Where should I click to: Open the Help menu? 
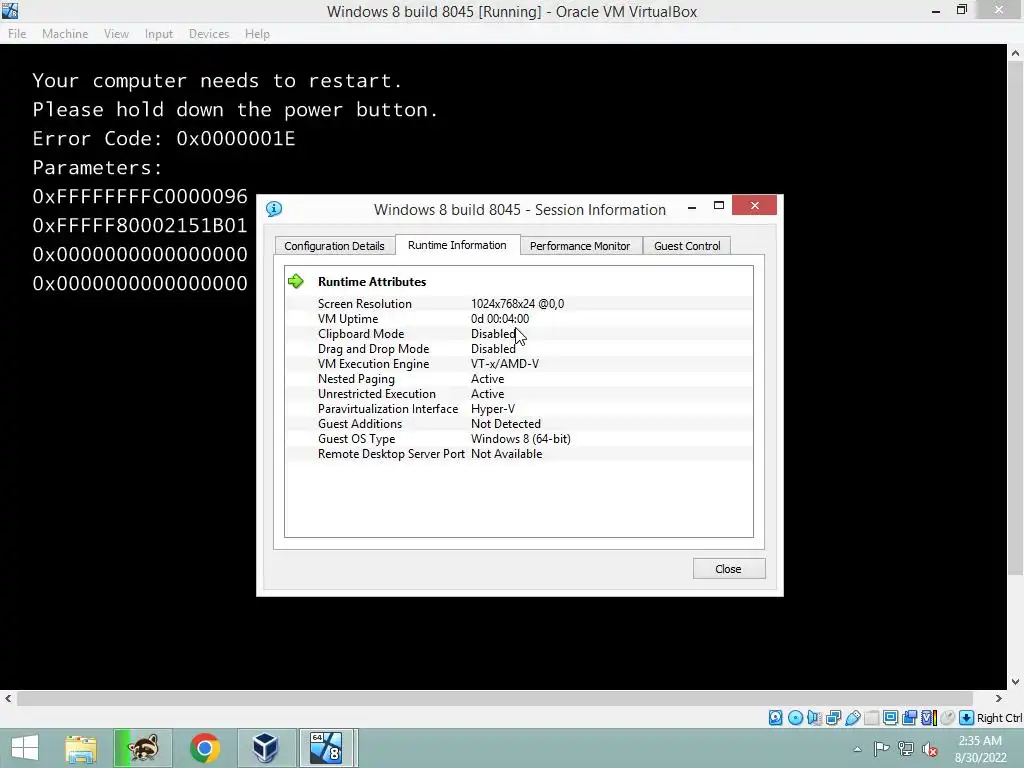(x=257, y=34)
